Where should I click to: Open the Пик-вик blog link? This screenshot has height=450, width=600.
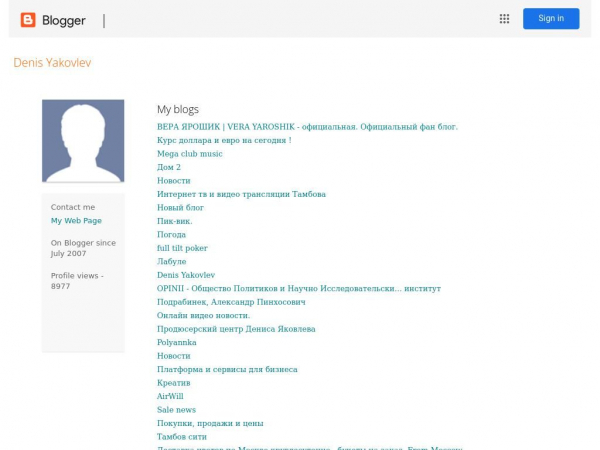click(174, 221)
